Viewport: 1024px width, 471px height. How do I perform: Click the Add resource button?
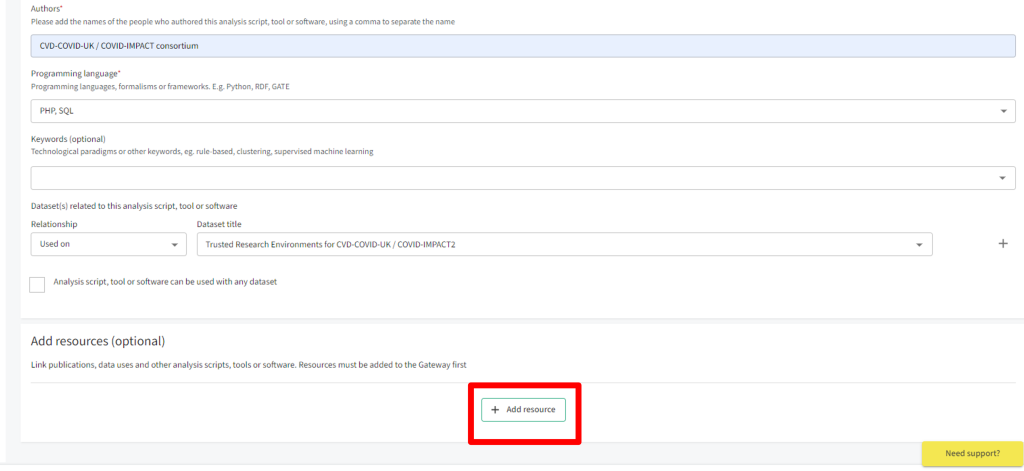coord(523,410)
